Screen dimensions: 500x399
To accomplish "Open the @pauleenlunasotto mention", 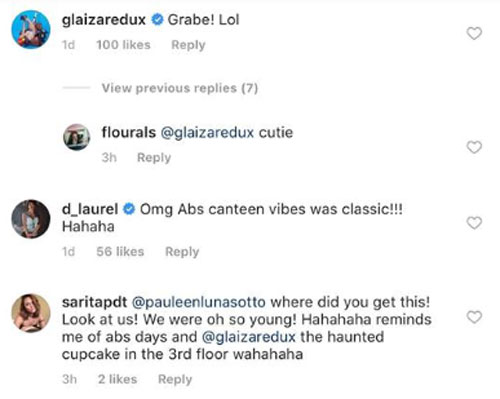I will 199,302.
